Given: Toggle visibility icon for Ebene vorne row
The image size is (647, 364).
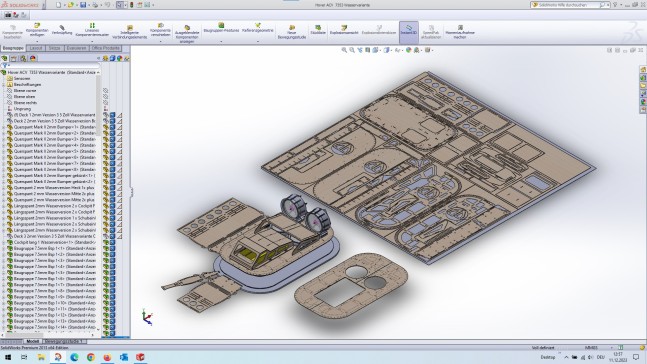Looking at the screenshot, I should pos(106,90).
